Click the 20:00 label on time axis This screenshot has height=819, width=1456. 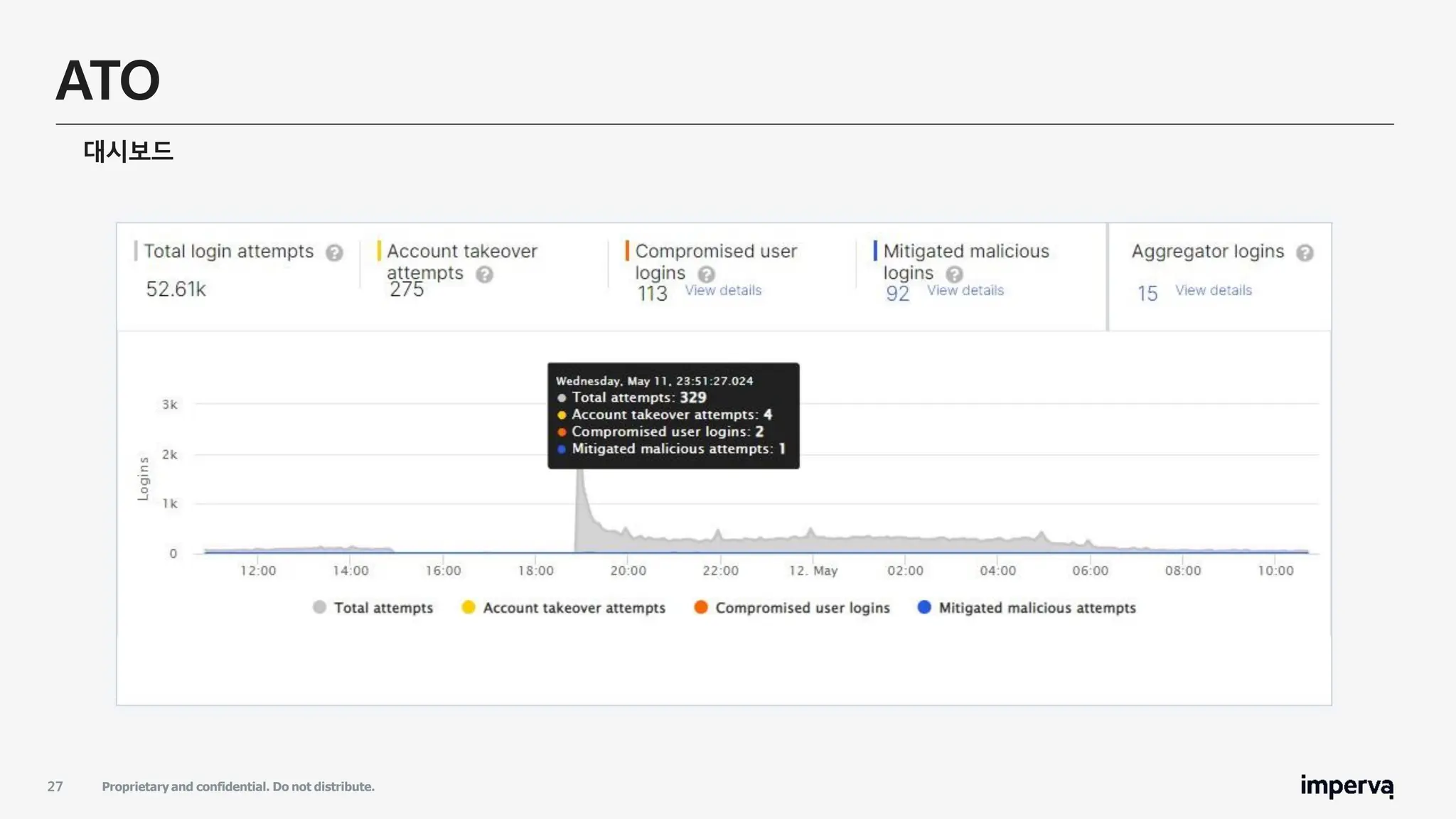tap(628, 571)
